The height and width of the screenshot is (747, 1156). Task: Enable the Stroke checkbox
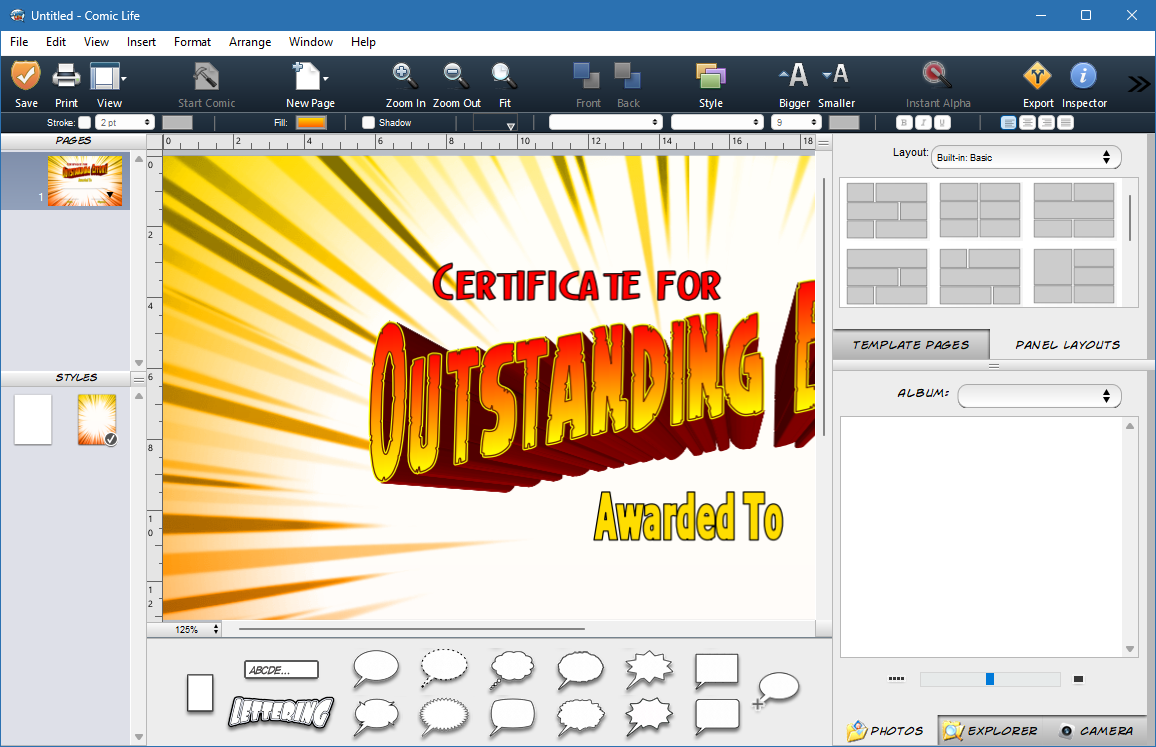click(85, 122)
